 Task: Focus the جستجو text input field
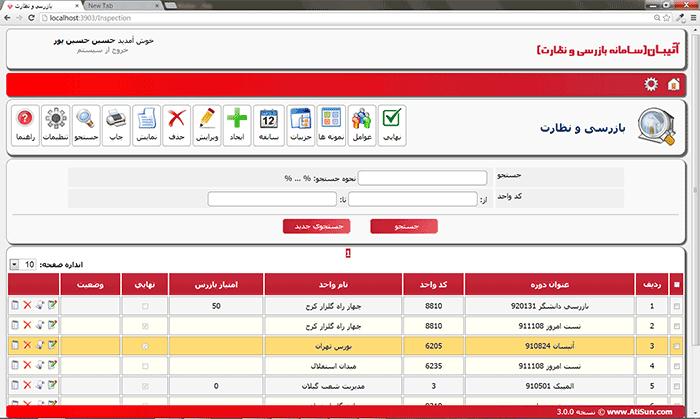tap(422, 178)
